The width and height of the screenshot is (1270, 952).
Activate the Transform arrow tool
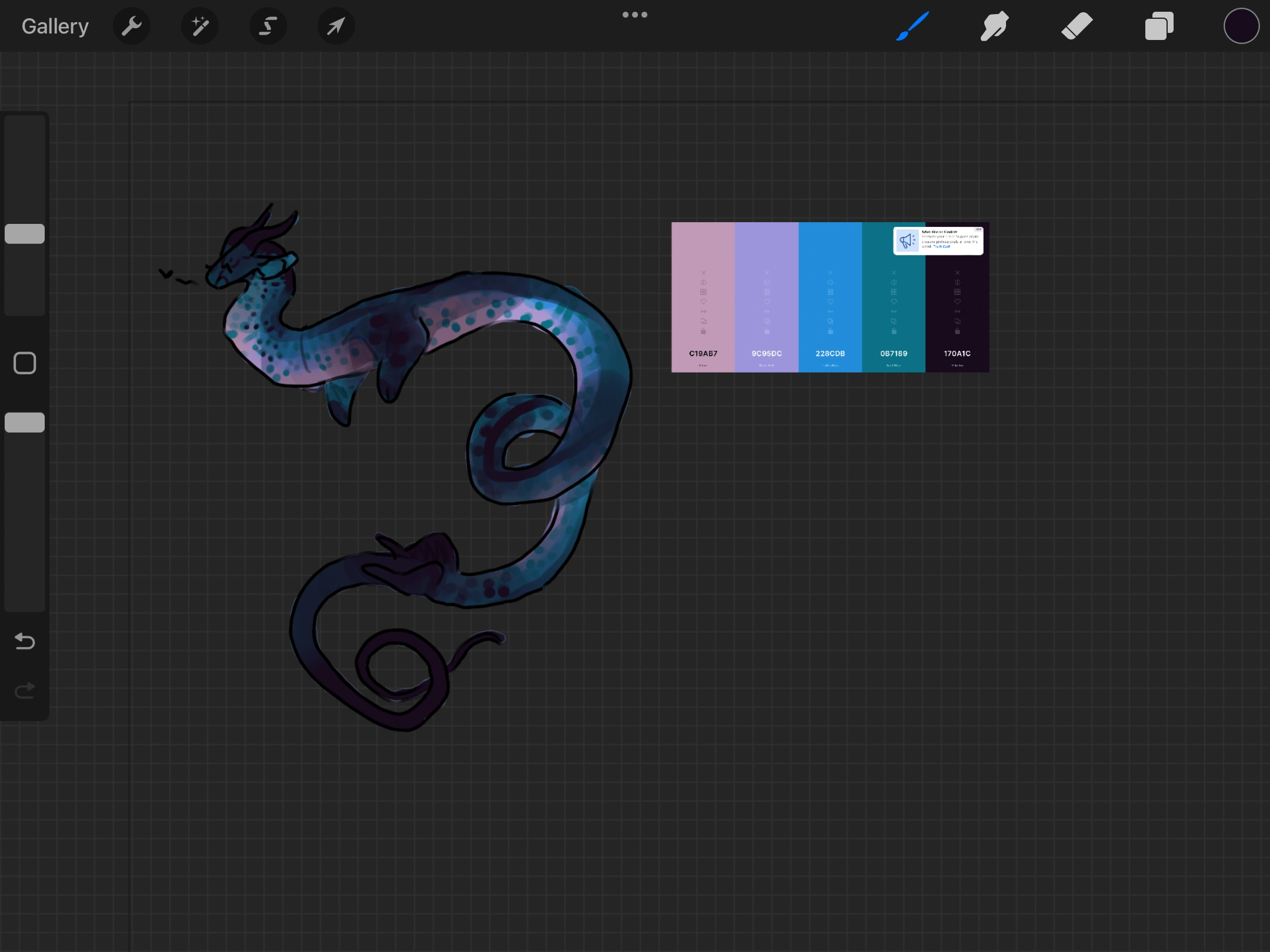tap(336, 26)
